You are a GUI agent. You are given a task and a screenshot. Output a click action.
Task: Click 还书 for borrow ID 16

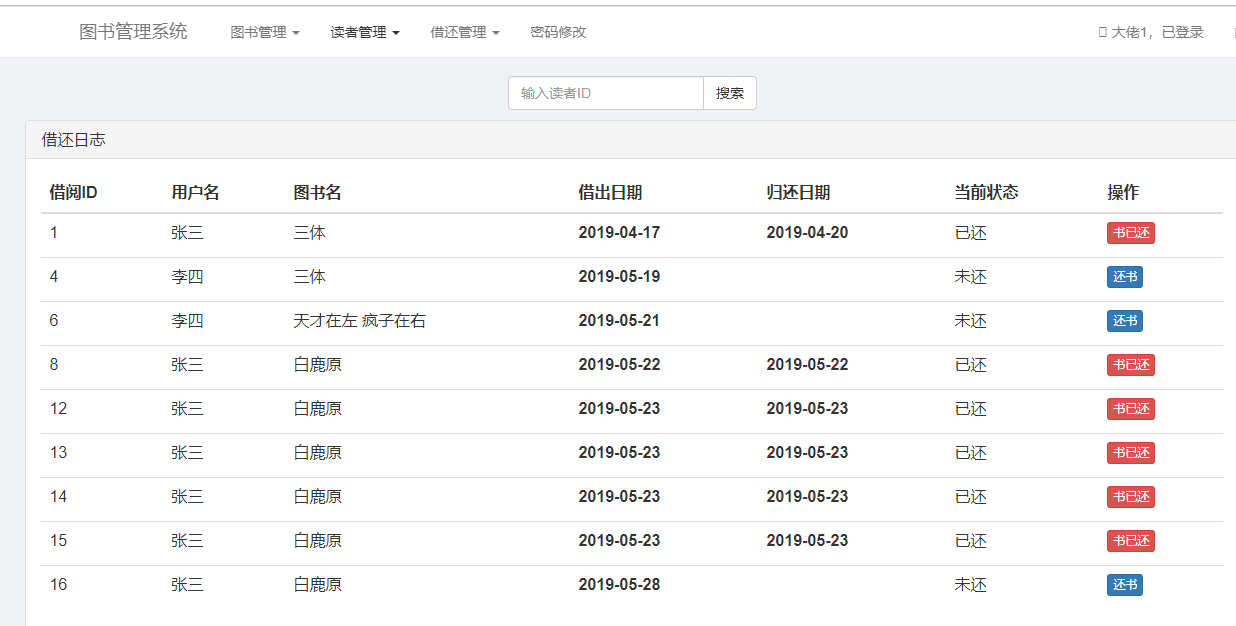pos(1124,585)
